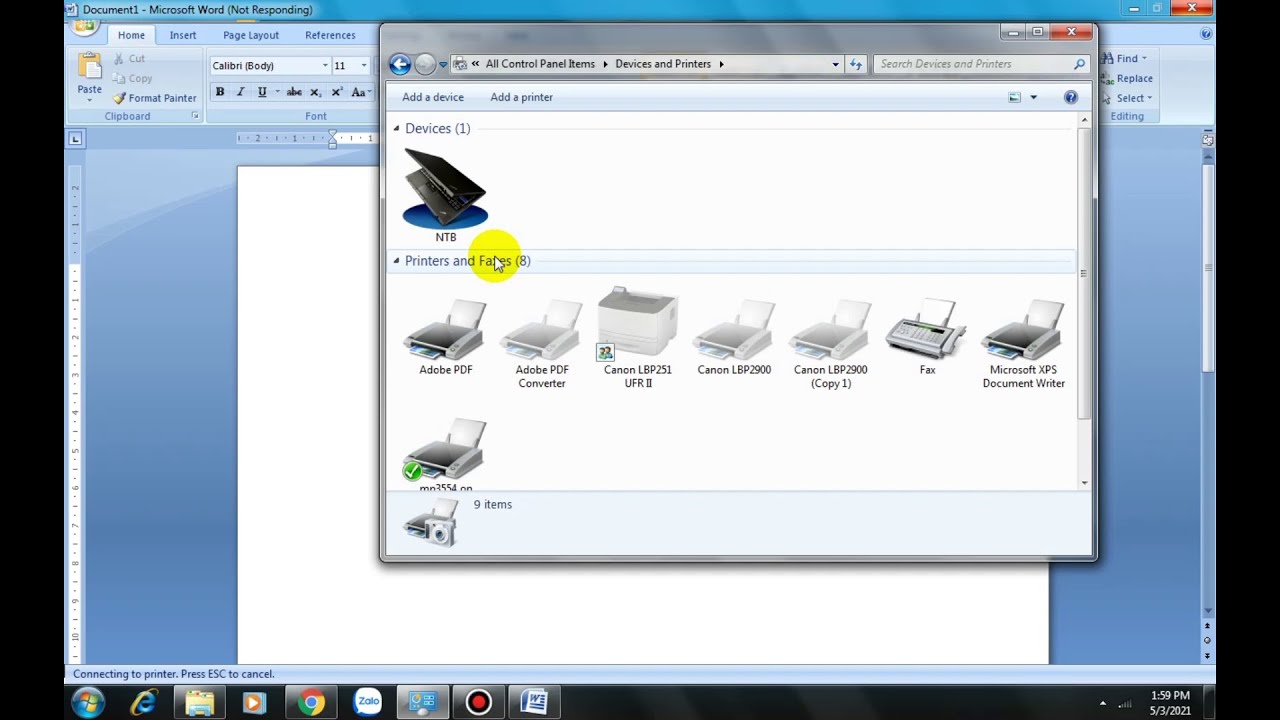Select the default mp3554 printer with checkmark
Image resolution: width=1280 pixels, height=720 pixels.
[445, 454]
